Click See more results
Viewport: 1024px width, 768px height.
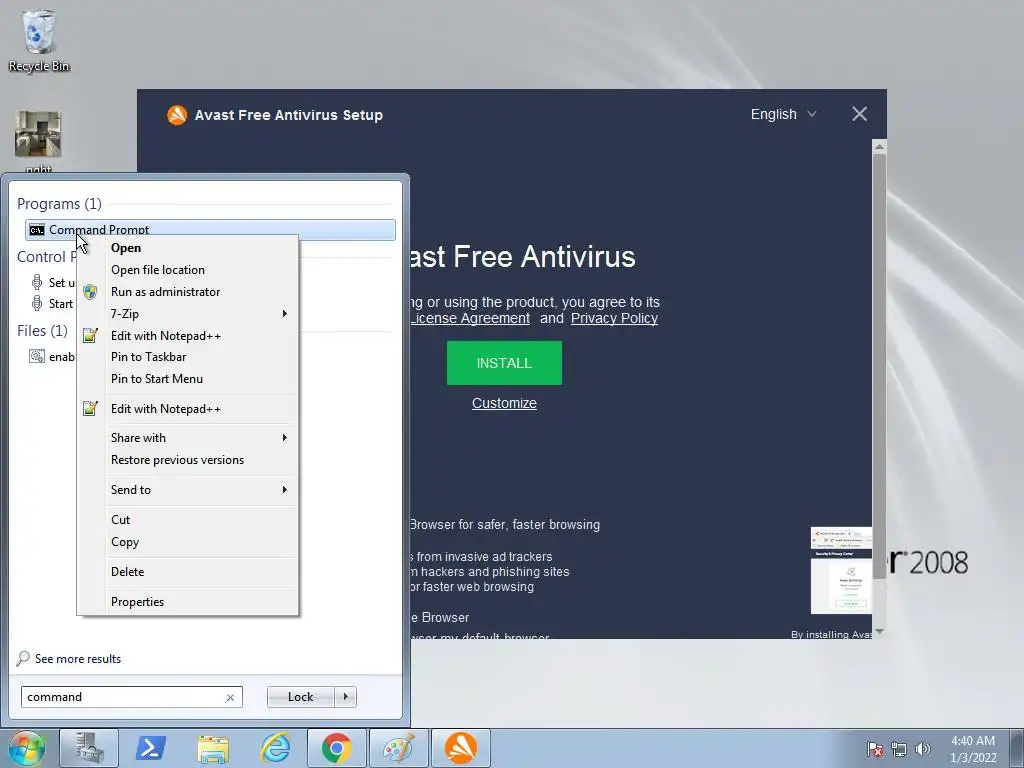tap(78, 659)
